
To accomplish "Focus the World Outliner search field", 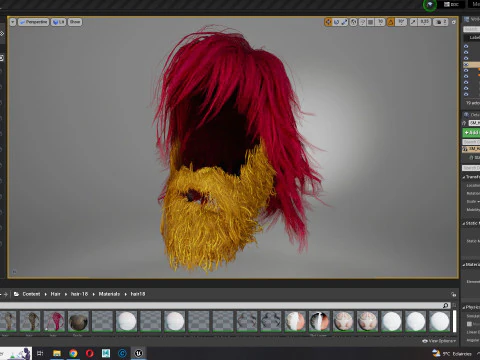I will 471,29.
